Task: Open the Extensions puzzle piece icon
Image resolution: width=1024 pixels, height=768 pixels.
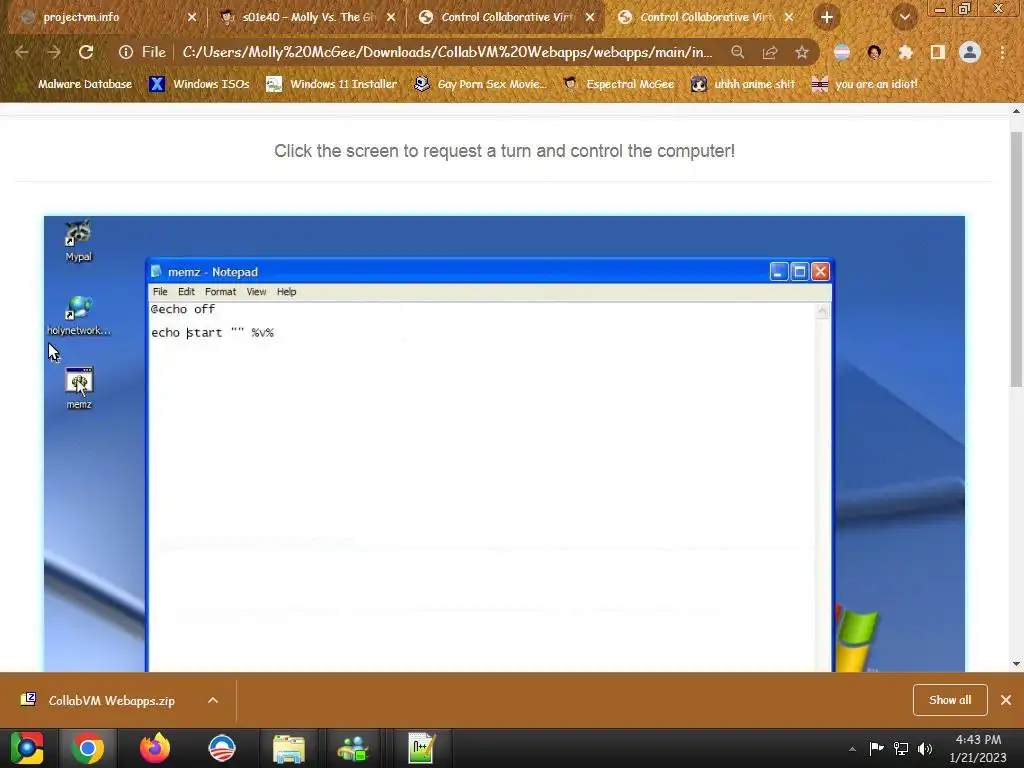Action: pyautogui.click(x=905, y=52)
